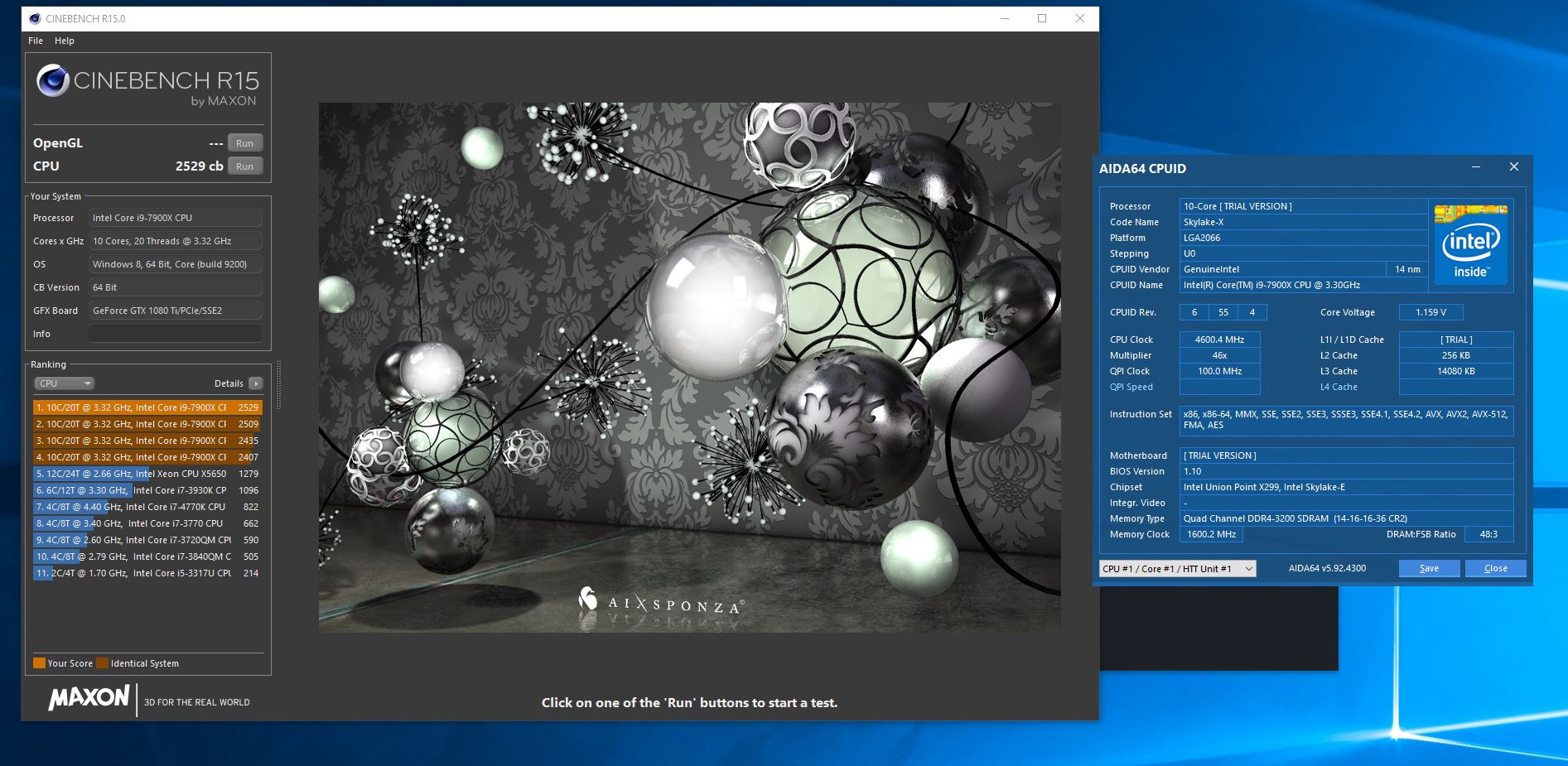Click the Intel inside logo in AIDA64
Viewport: 1568px width, 766px height.
tap(1470, 245)
